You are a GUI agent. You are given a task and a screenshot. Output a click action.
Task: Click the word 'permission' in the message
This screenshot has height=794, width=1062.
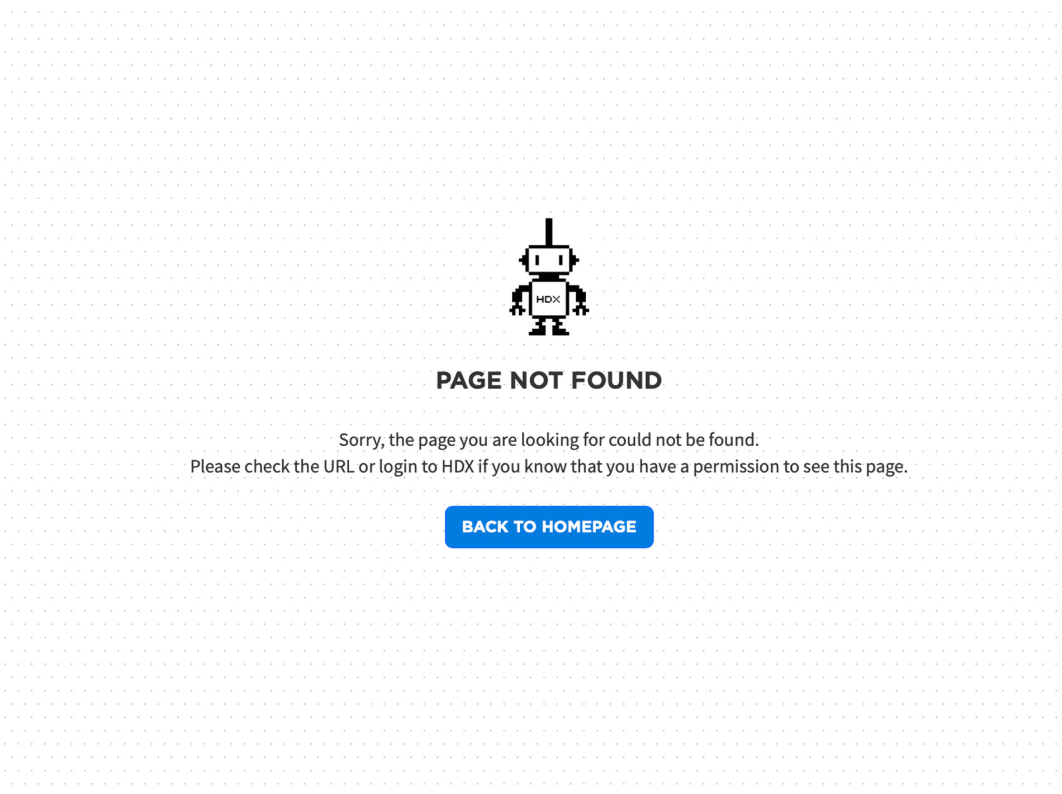tap(736, 467)
